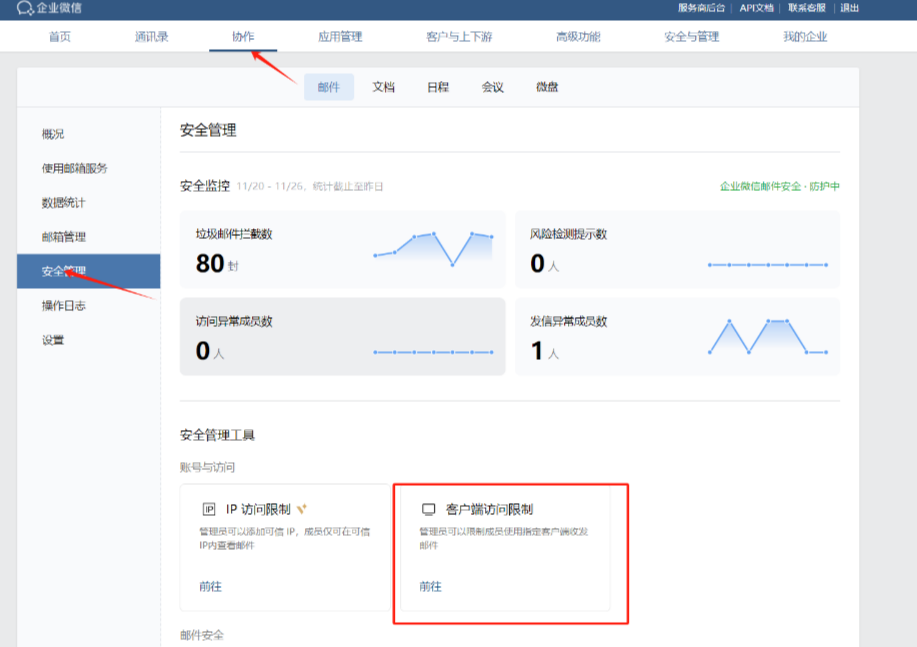Switch to the 日程 tab
Viewport: 917px width, 647px height.
(438, 87)
